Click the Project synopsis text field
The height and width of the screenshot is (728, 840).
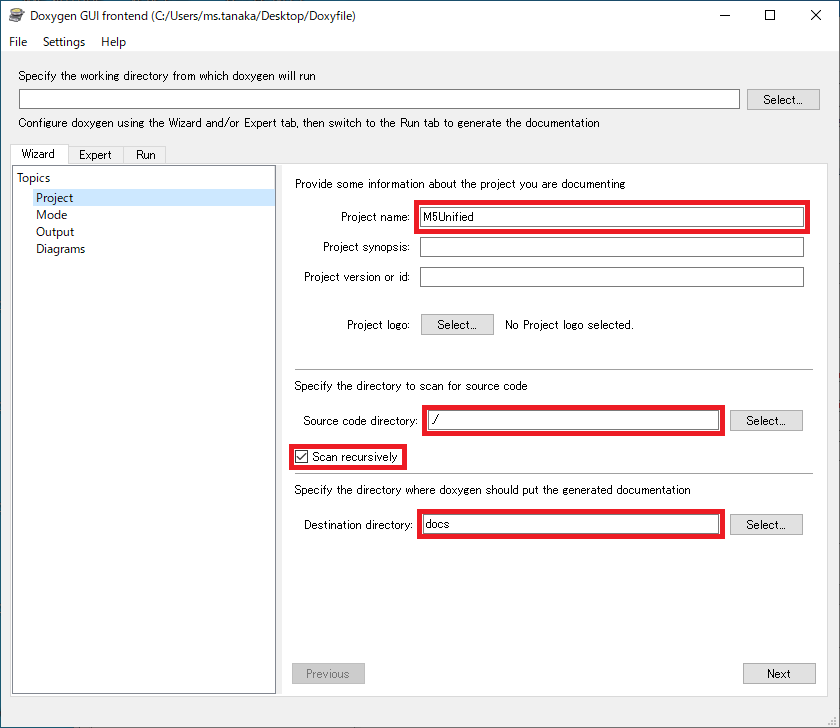pos(611,247)
